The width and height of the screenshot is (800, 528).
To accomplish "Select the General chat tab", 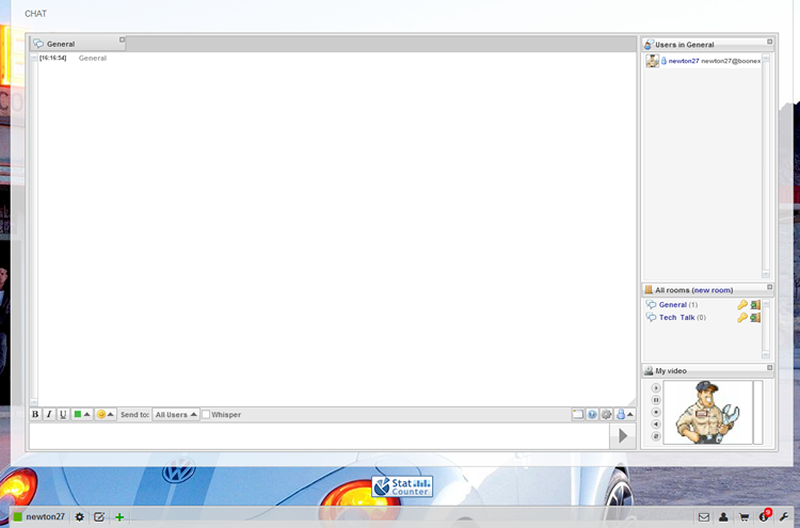I will coord(78,44).
